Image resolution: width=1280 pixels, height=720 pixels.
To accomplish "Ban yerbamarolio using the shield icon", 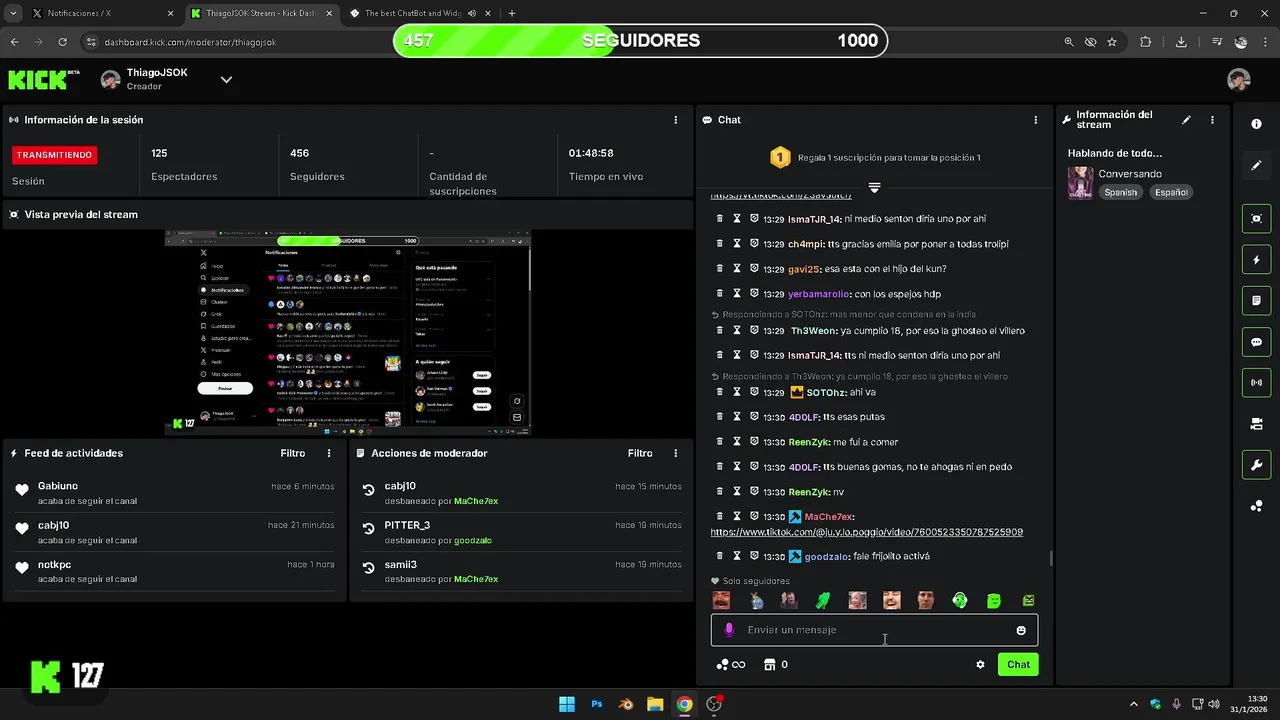I will tap(754, 293).
